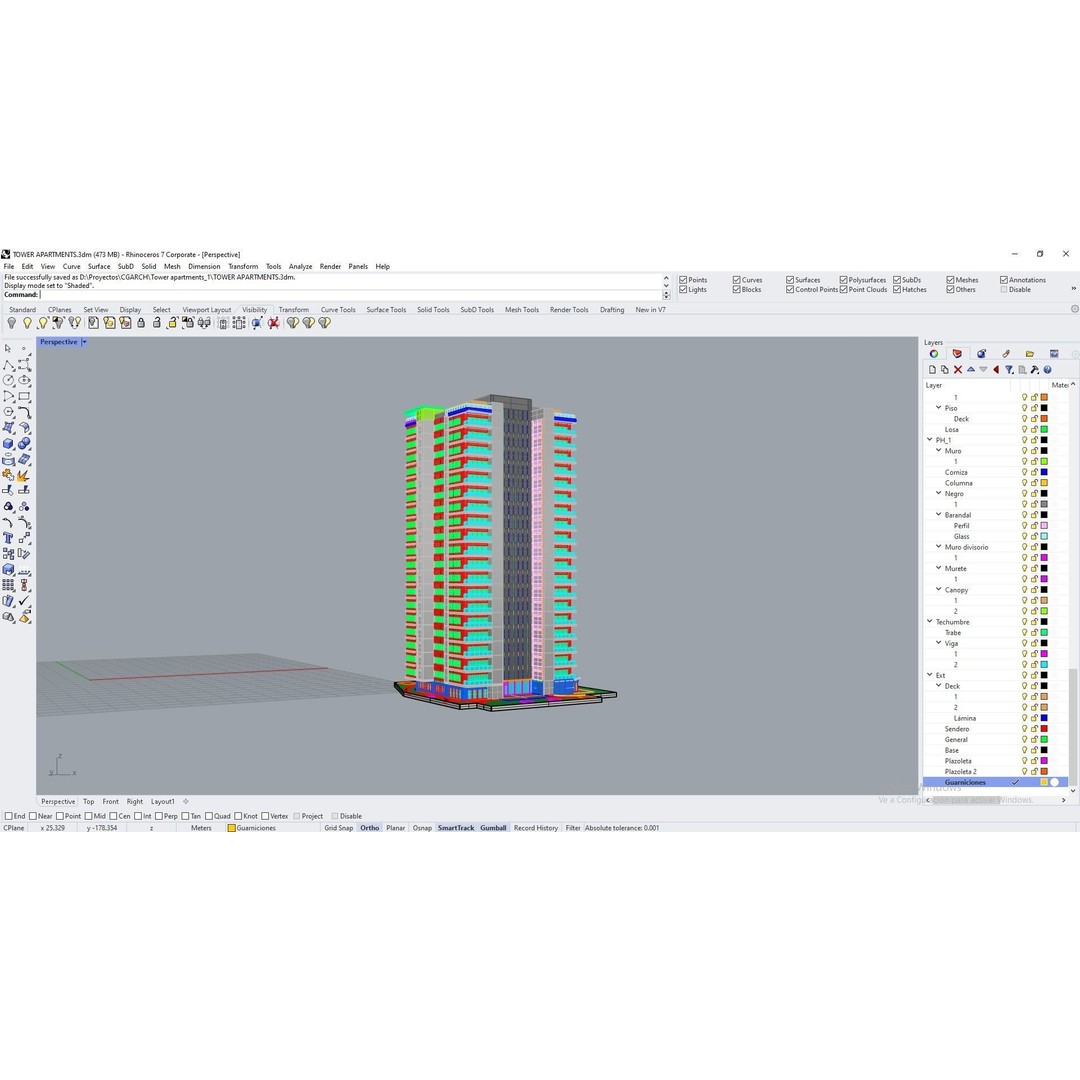The image size is (1080, 1080).
Task: Toggle the Points selection filter checkbox
Action: (x=683, y=280)
